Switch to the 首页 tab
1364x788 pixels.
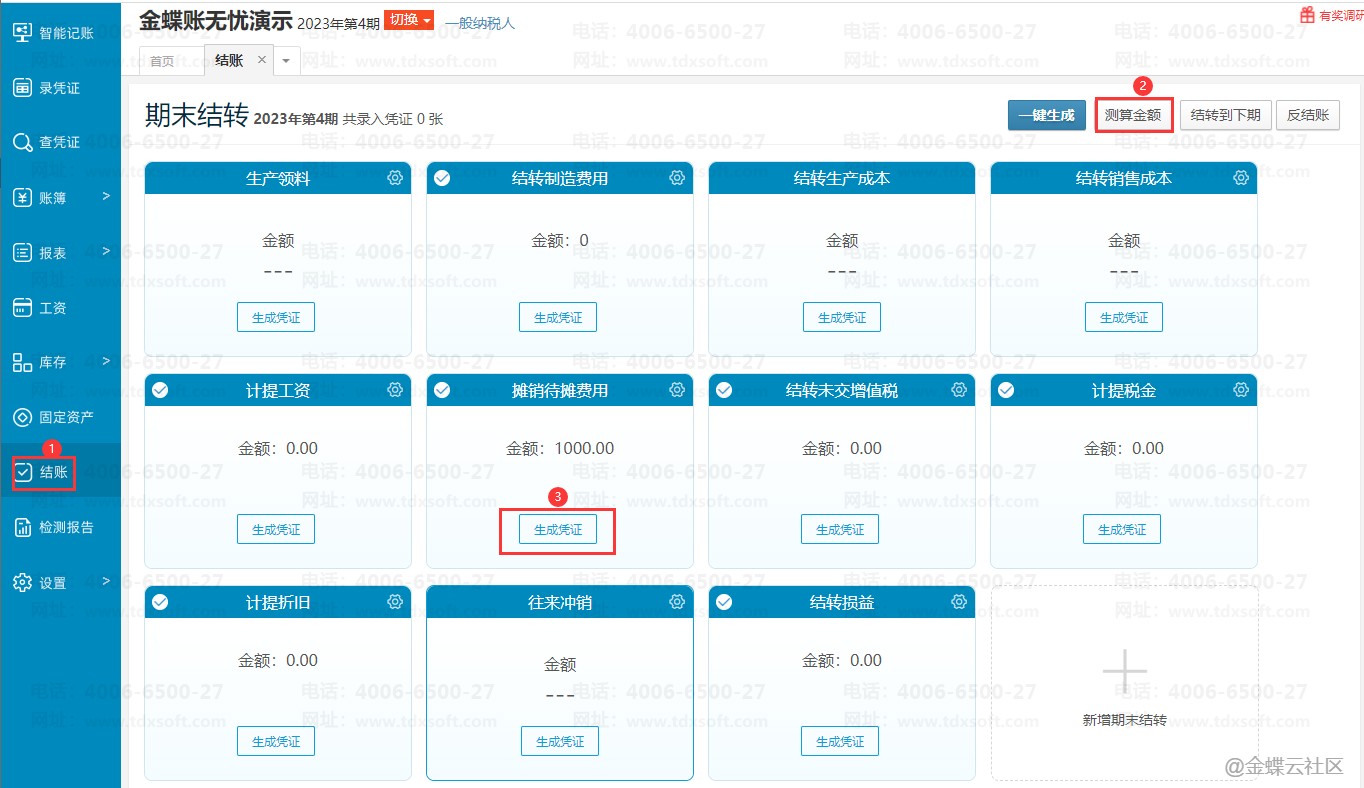(x=162, y=61)
